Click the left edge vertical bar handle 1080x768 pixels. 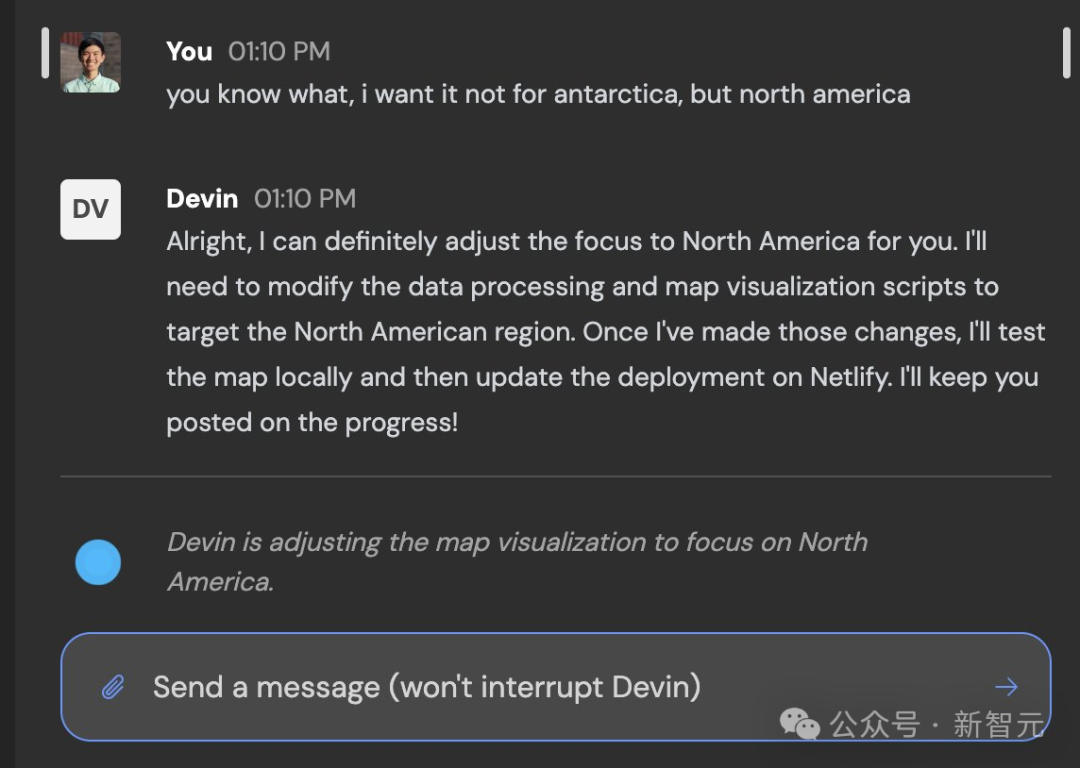44,53
